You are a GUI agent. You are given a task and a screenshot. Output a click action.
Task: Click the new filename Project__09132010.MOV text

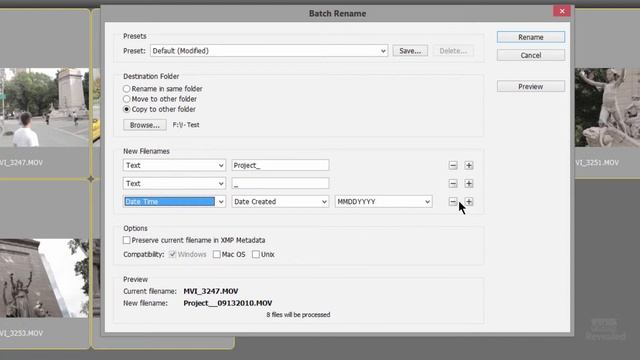coord(228,303)
